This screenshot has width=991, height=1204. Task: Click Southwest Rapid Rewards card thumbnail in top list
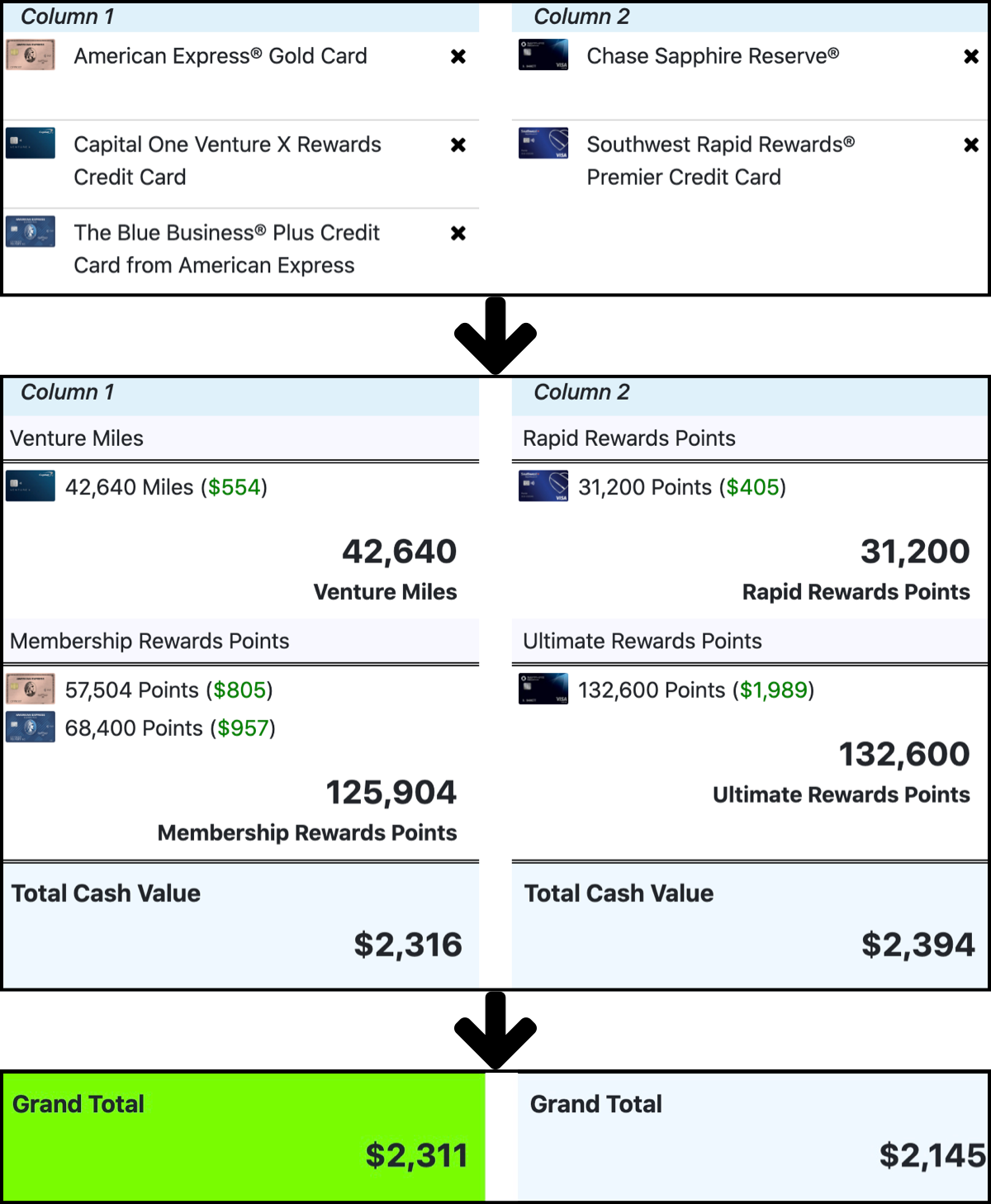[543, 143]
